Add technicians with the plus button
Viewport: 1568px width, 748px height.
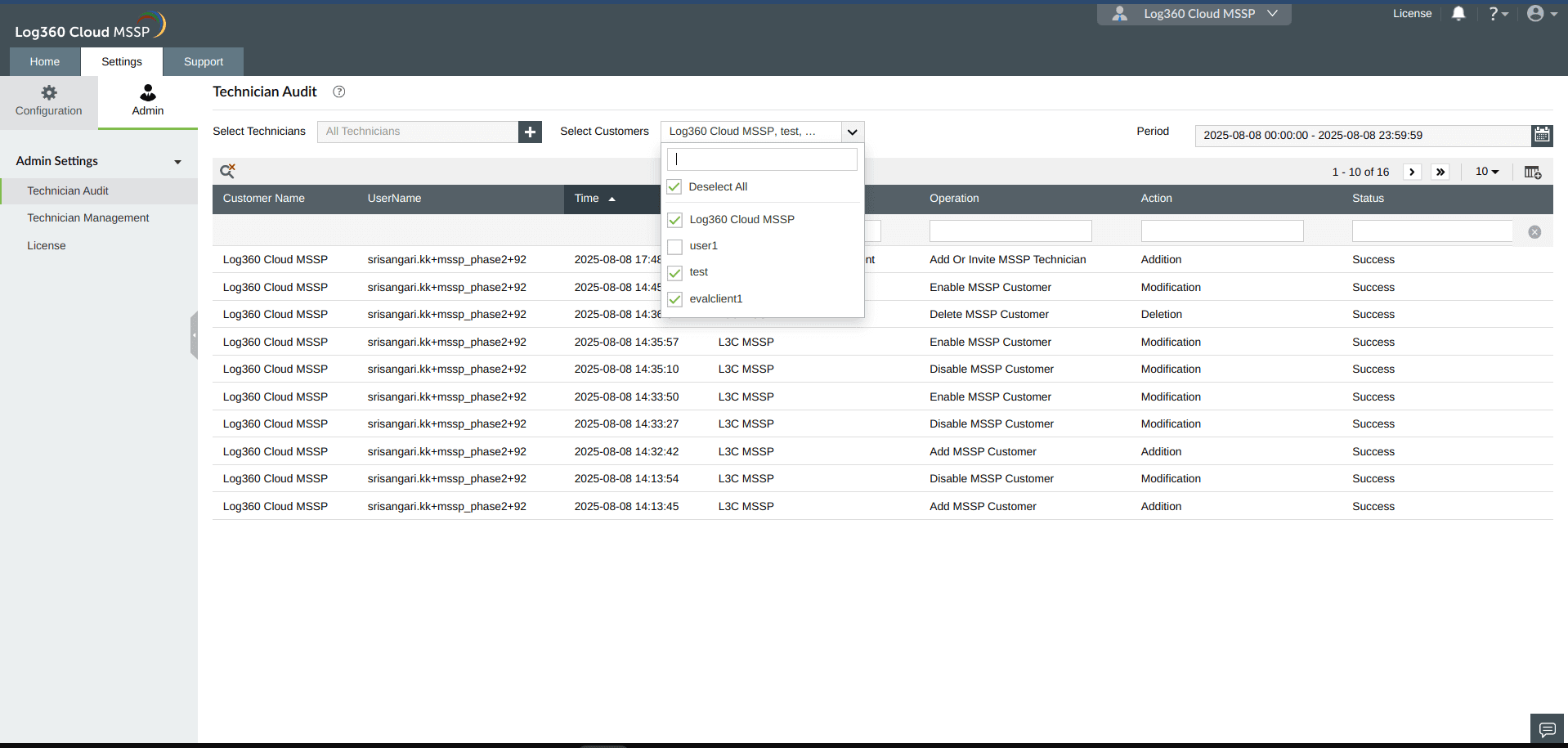click(x=530, y=132)
